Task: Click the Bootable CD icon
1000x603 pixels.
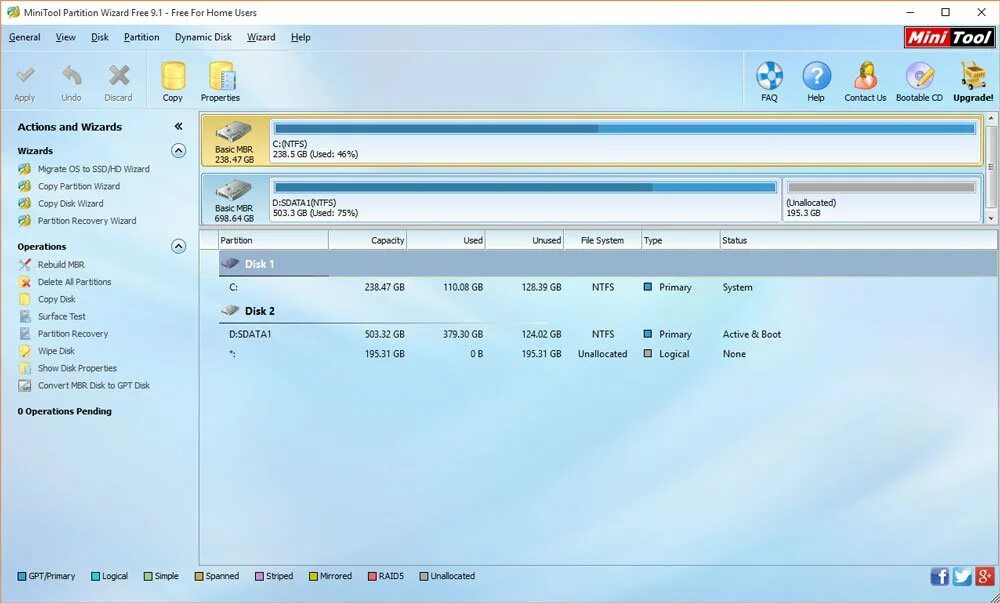Action: point(919,76)
